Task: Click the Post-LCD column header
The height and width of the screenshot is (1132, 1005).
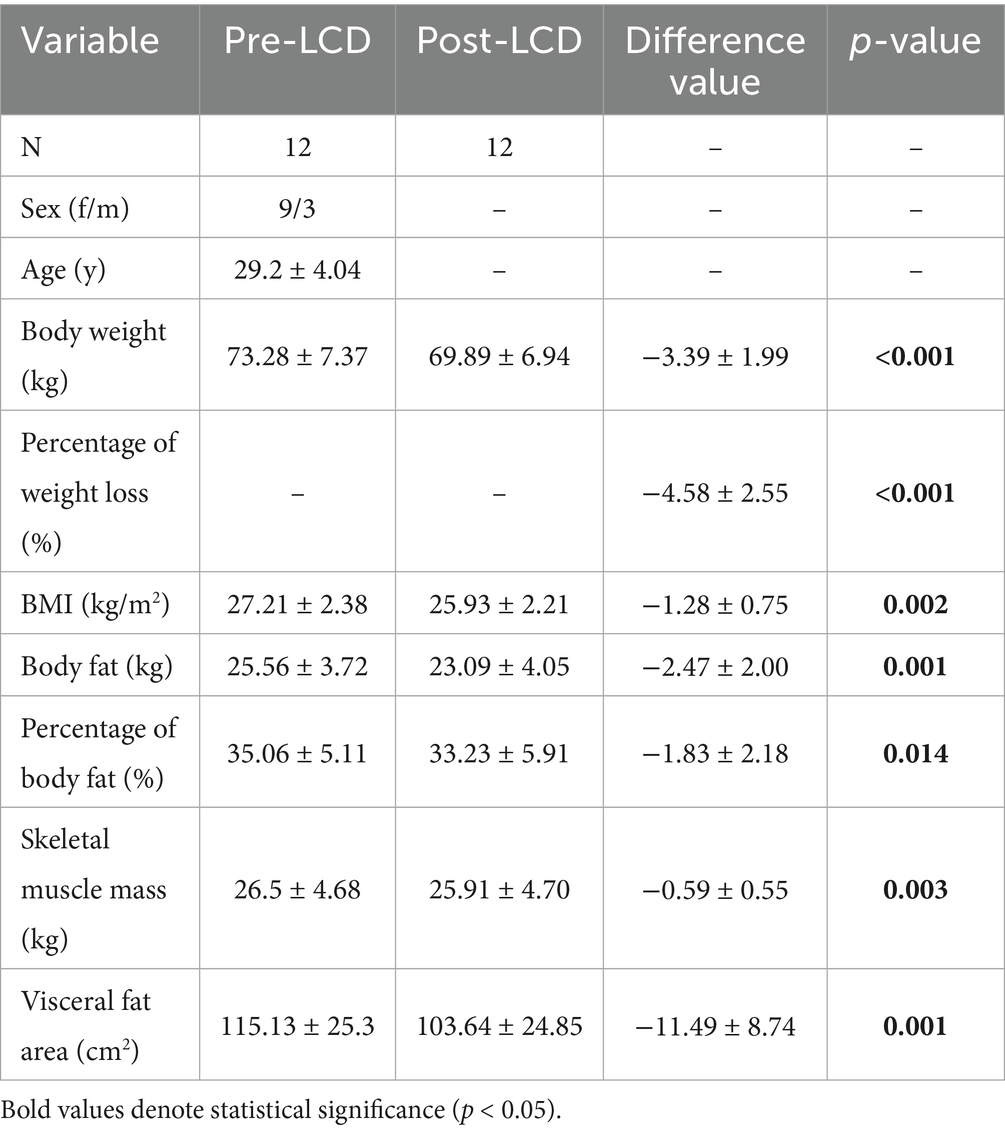Action: pos(499,41)
